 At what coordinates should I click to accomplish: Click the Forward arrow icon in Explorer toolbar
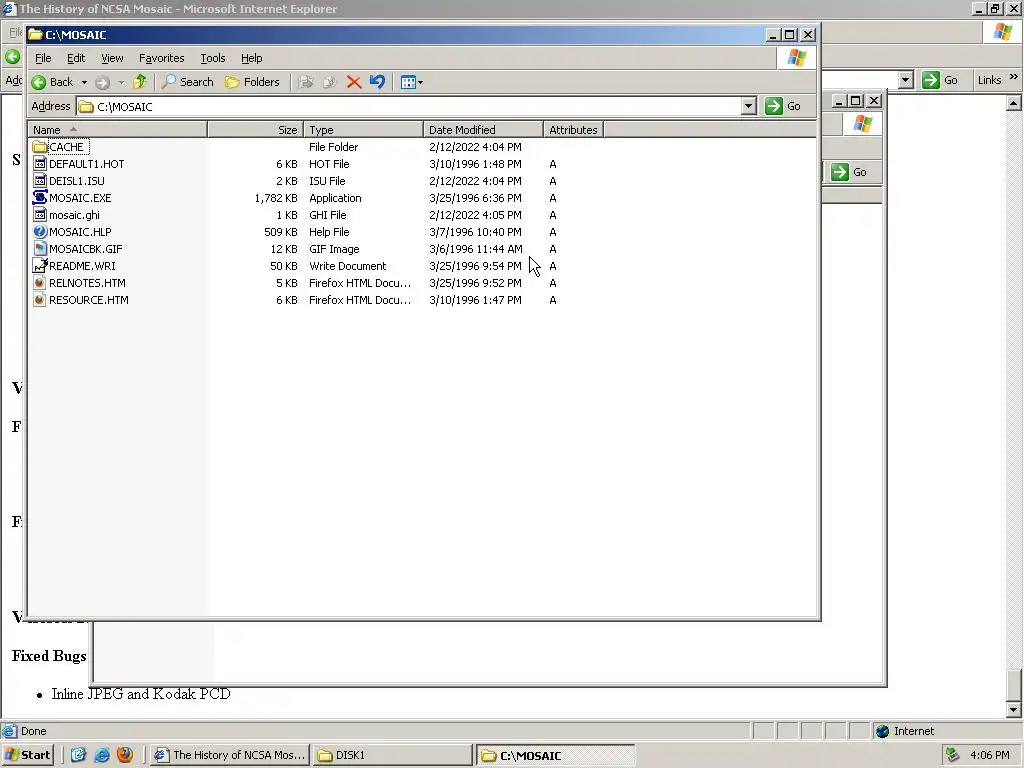click(102, 82)
